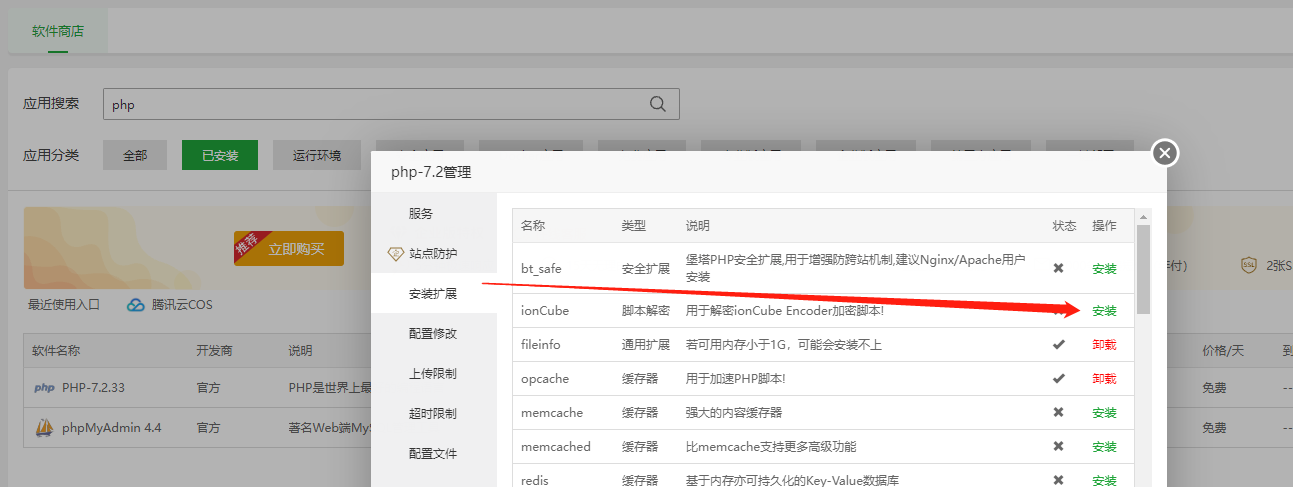1293x487 pixels.
Task: Click the search magnifier icon
Action: tap(657, 104)
